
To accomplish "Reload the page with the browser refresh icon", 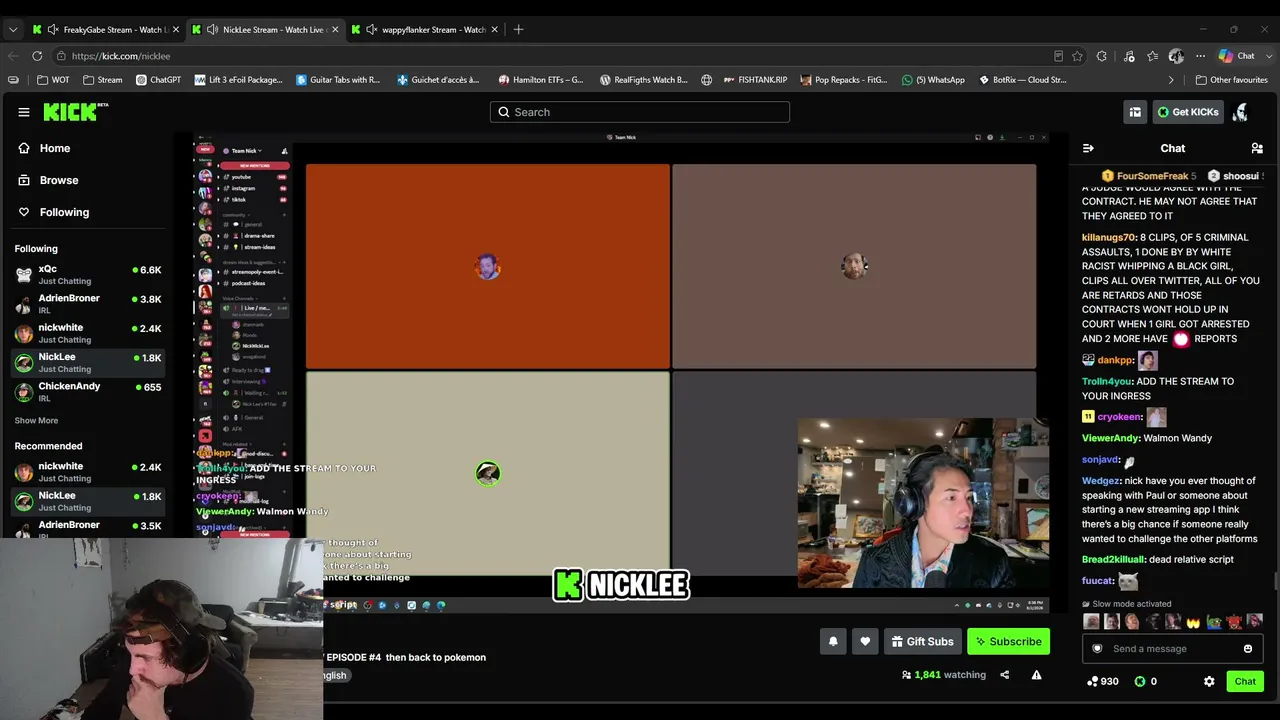I will (x=37, y=56).
